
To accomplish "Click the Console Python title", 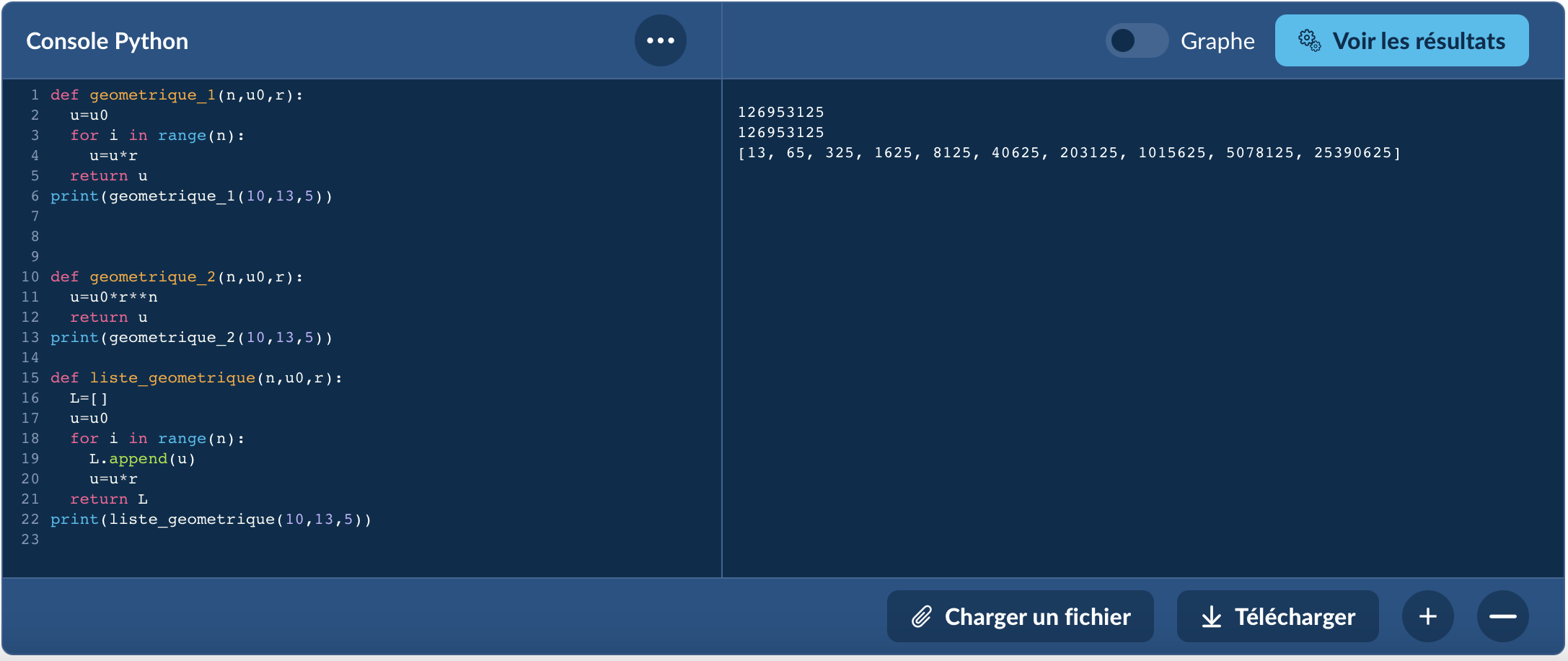I will tap(107, 41).
